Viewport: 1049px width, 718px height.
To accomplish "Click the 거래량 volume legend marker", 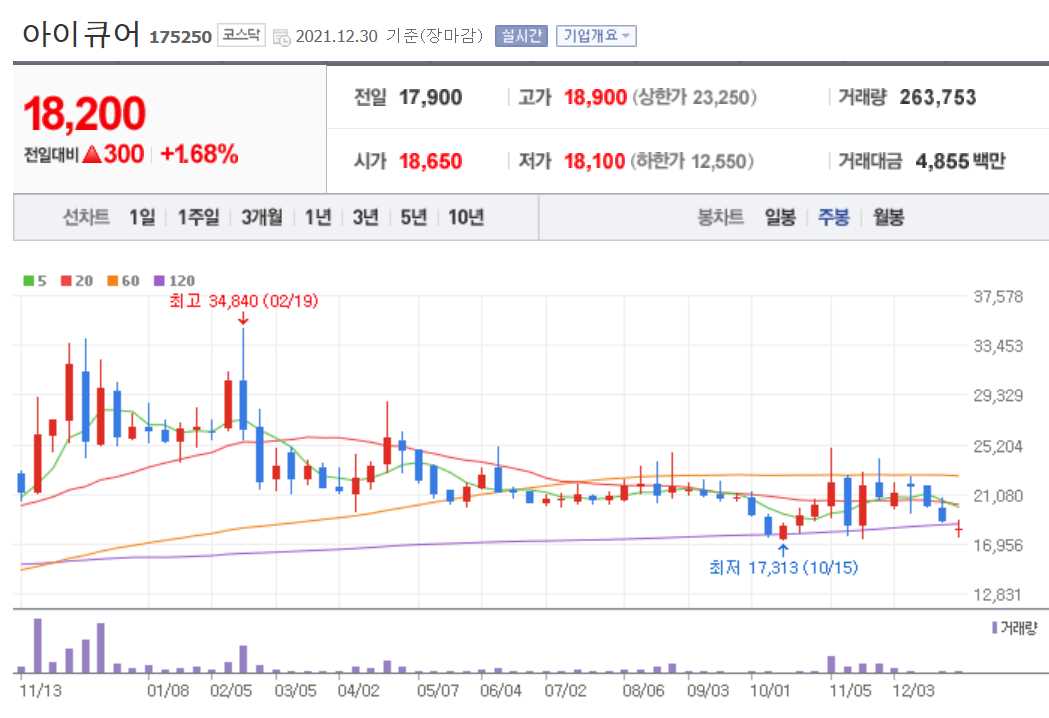I will (1014, 628).
